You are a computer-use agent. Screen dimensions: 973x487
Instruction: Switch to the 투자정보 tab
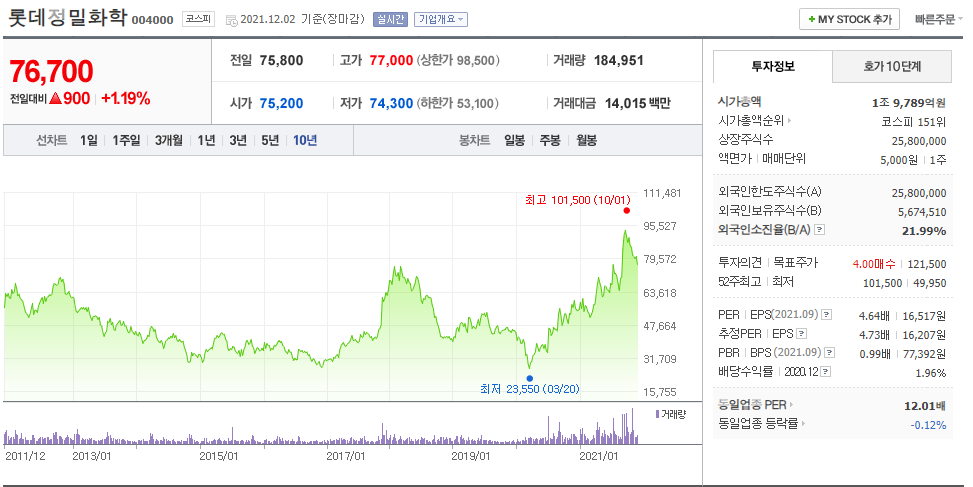773,66
